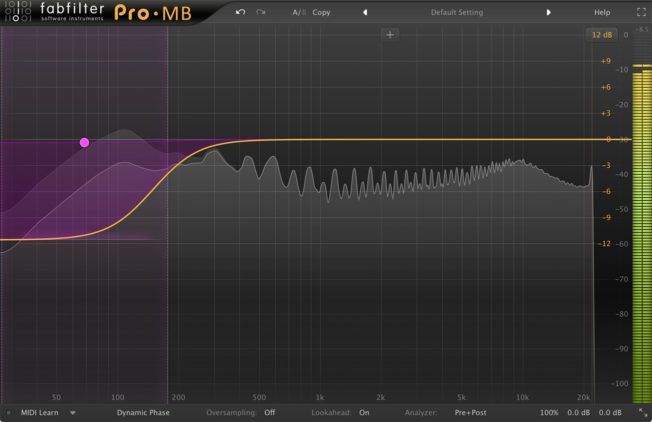Click the redo arrow icon
This screenshot has width=652, height=422.
(261, 12)
